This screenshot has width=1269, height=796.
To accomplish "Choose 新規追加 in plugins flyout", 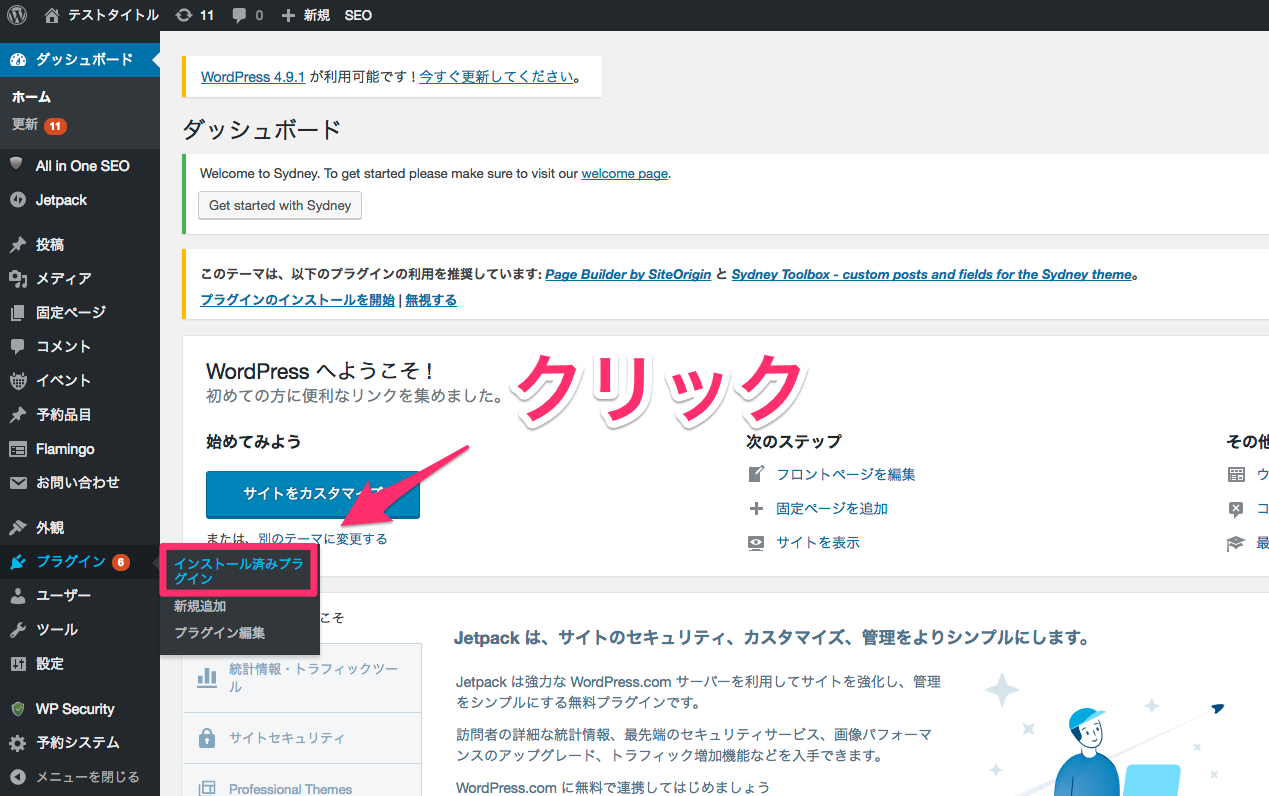I will 200,606.
